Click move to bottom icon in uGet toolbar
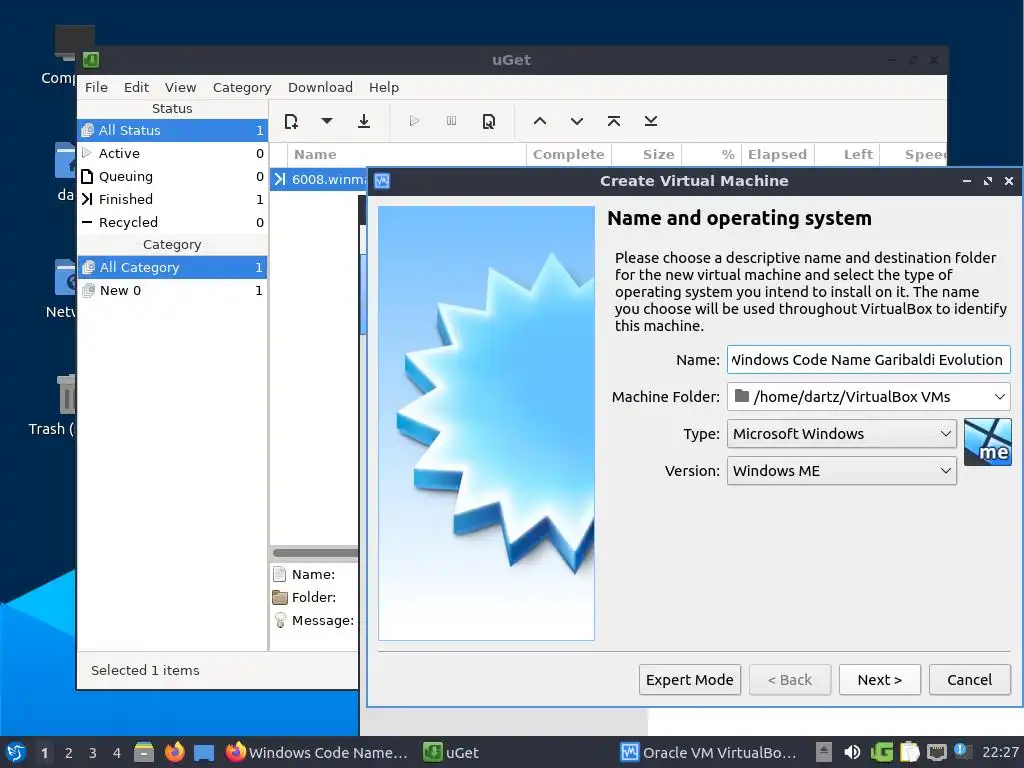This screenshot has height=768, width=1024. coord(650,121)
